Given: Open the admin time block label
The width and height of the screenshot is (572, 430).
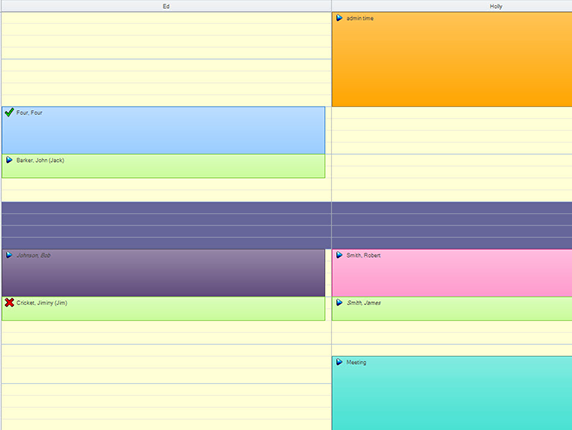Looking at the screenshot, I should (360, 18).
